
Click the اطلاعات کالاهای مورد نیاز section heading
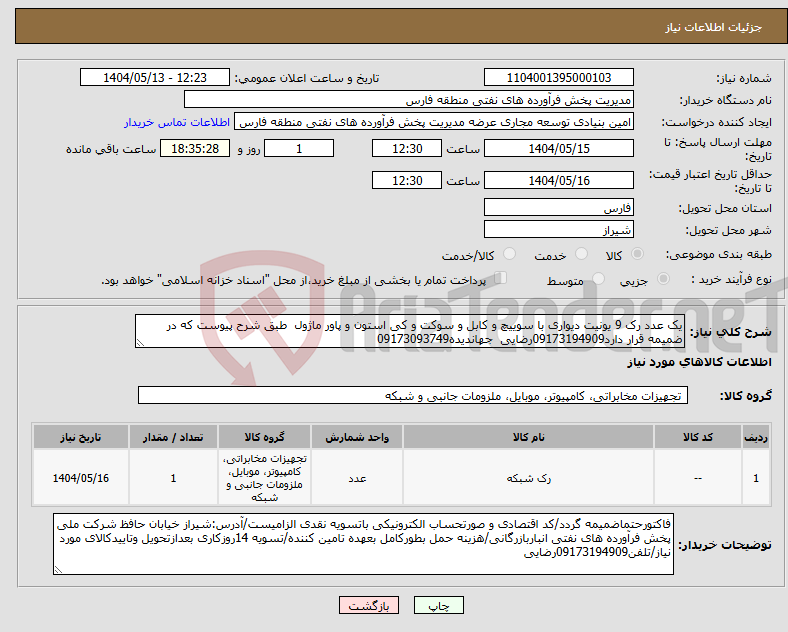[x=699, y=362]
